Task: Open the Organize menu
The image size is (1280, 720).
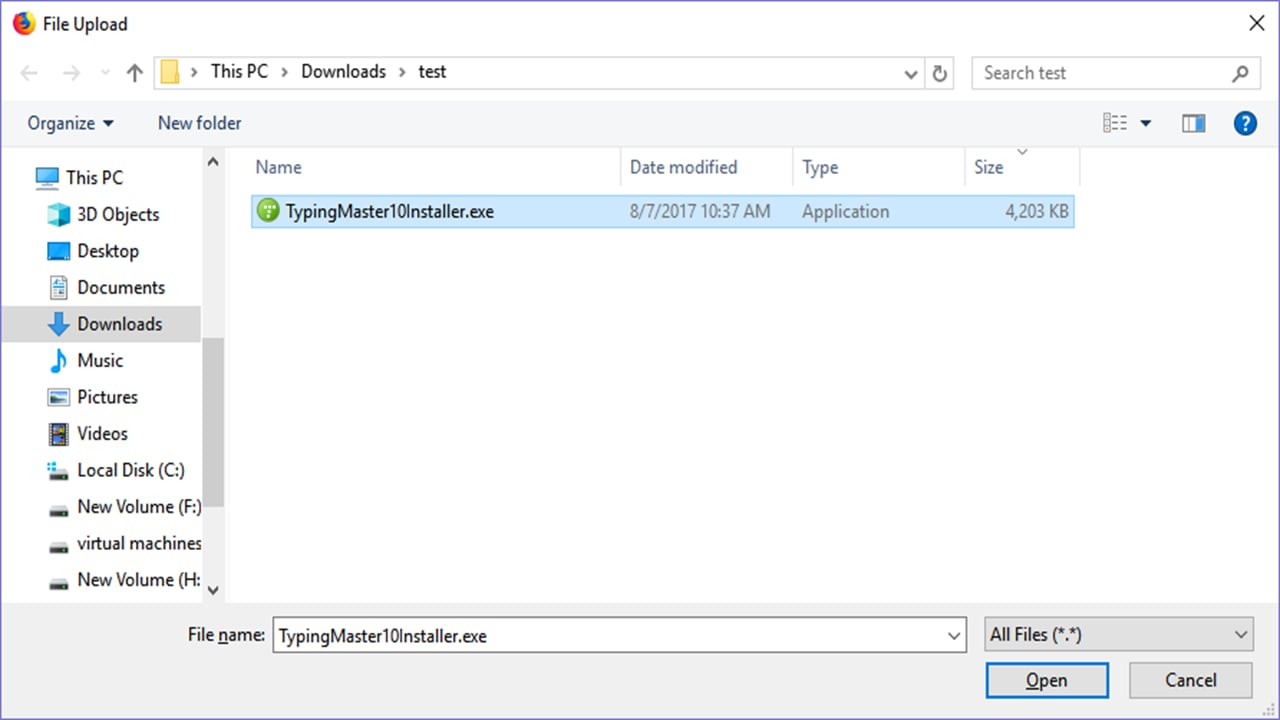Action: pos(70,123)
